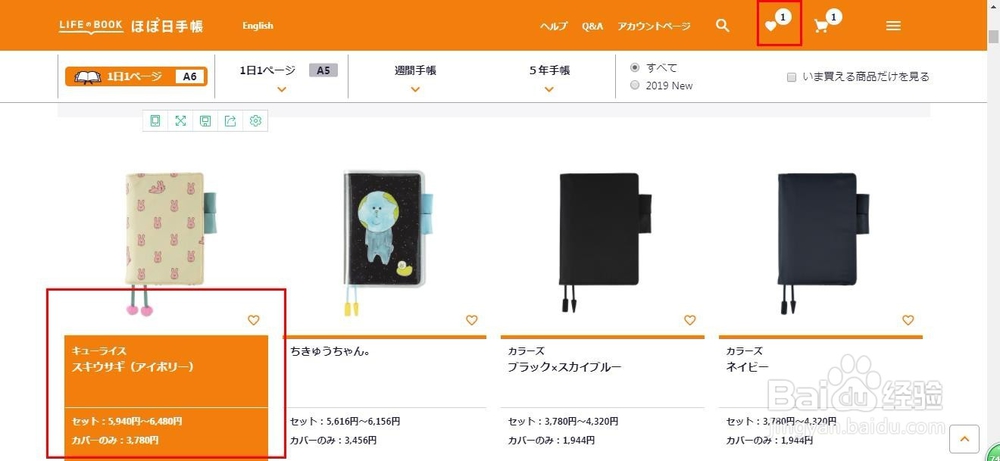Select the 1日1ページ A6 tab
Screen dimensions: 1000x461
point(136,77)
